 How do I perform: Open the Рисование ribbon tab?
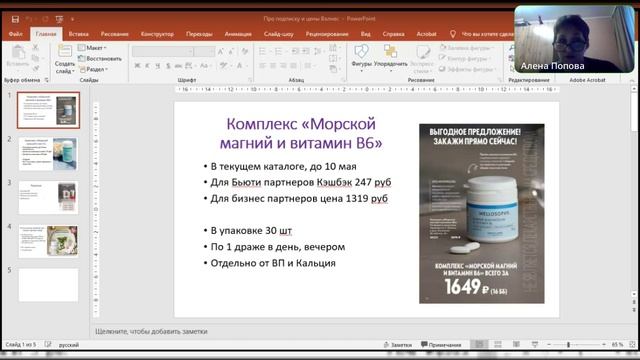coord(115,34)
